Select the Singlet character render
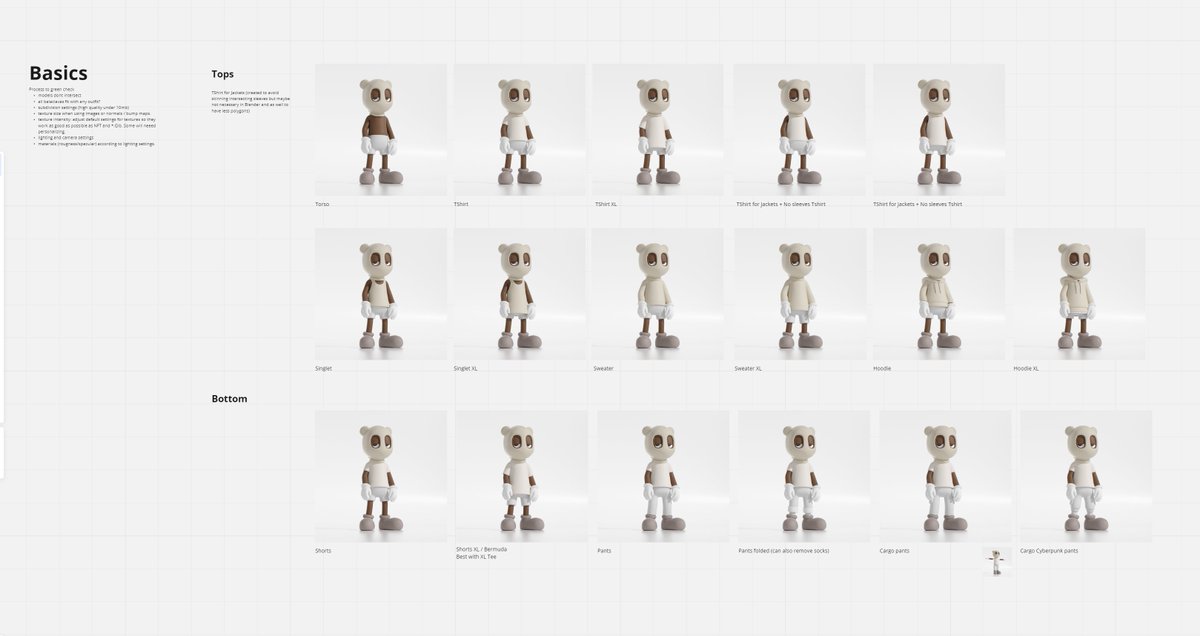1200x636 pixels. tap(381, 294)
